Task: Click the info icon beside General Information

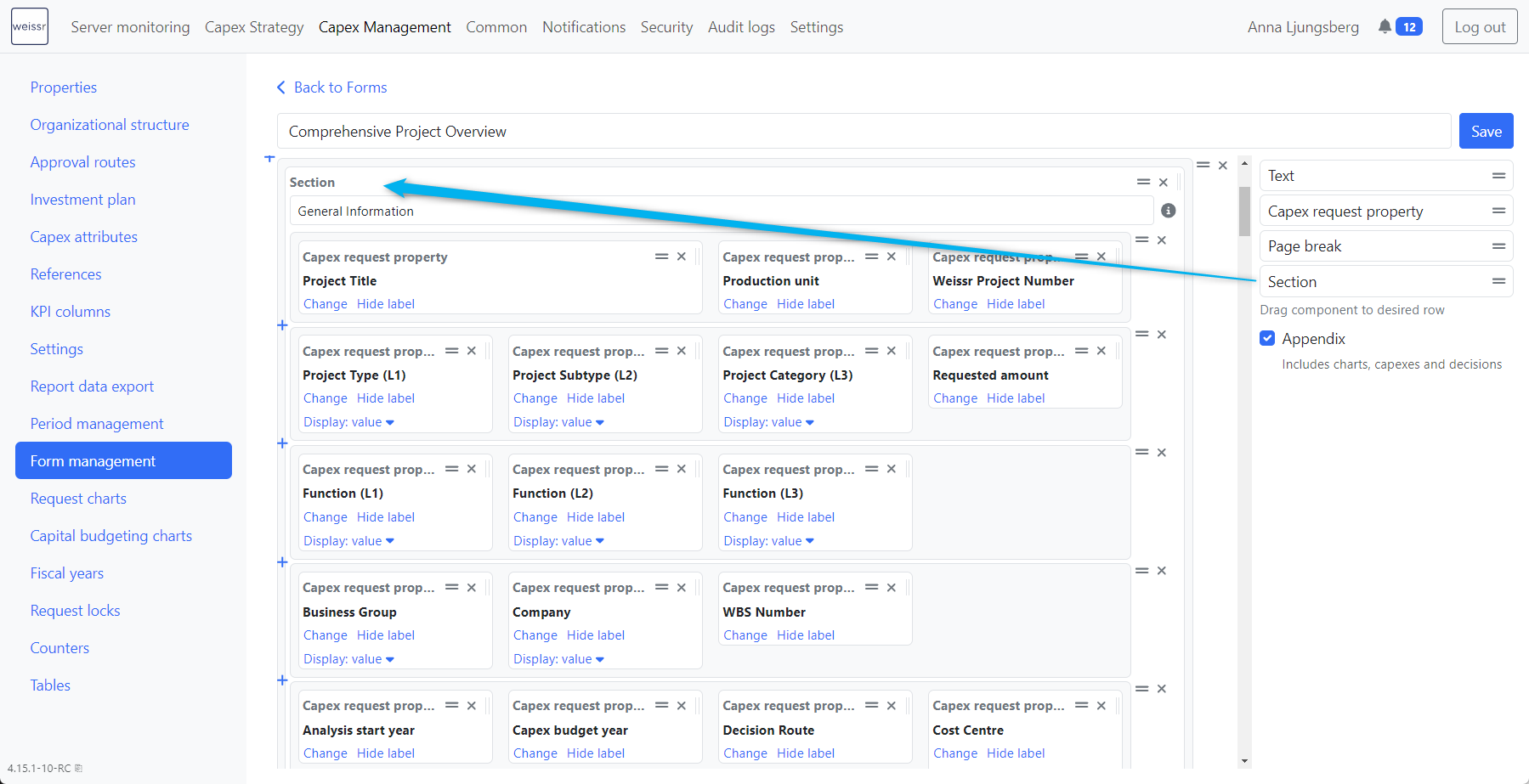Action: [1169, 211]
